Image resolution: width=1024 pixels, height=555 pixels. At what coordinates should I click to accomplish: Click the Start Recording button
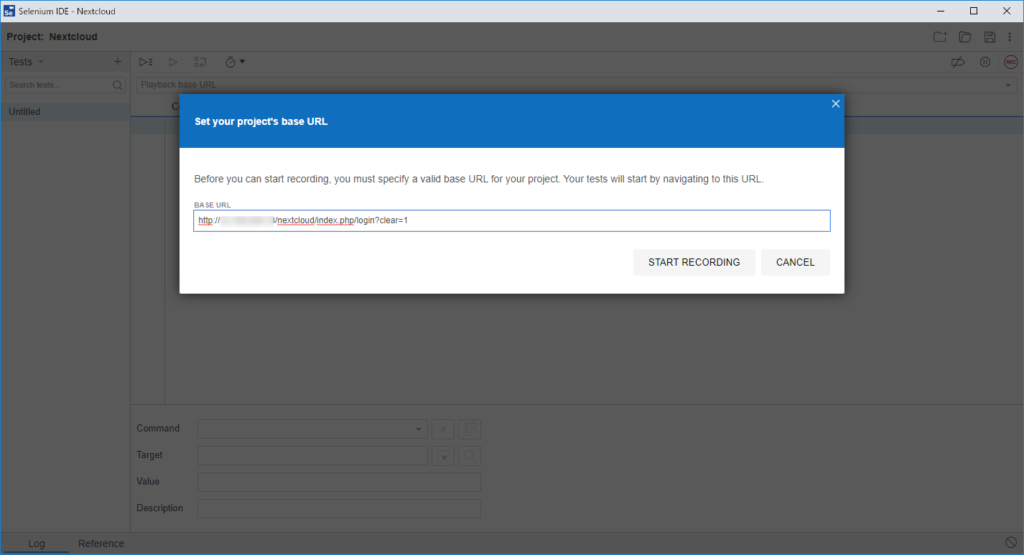tap(694, 262)
